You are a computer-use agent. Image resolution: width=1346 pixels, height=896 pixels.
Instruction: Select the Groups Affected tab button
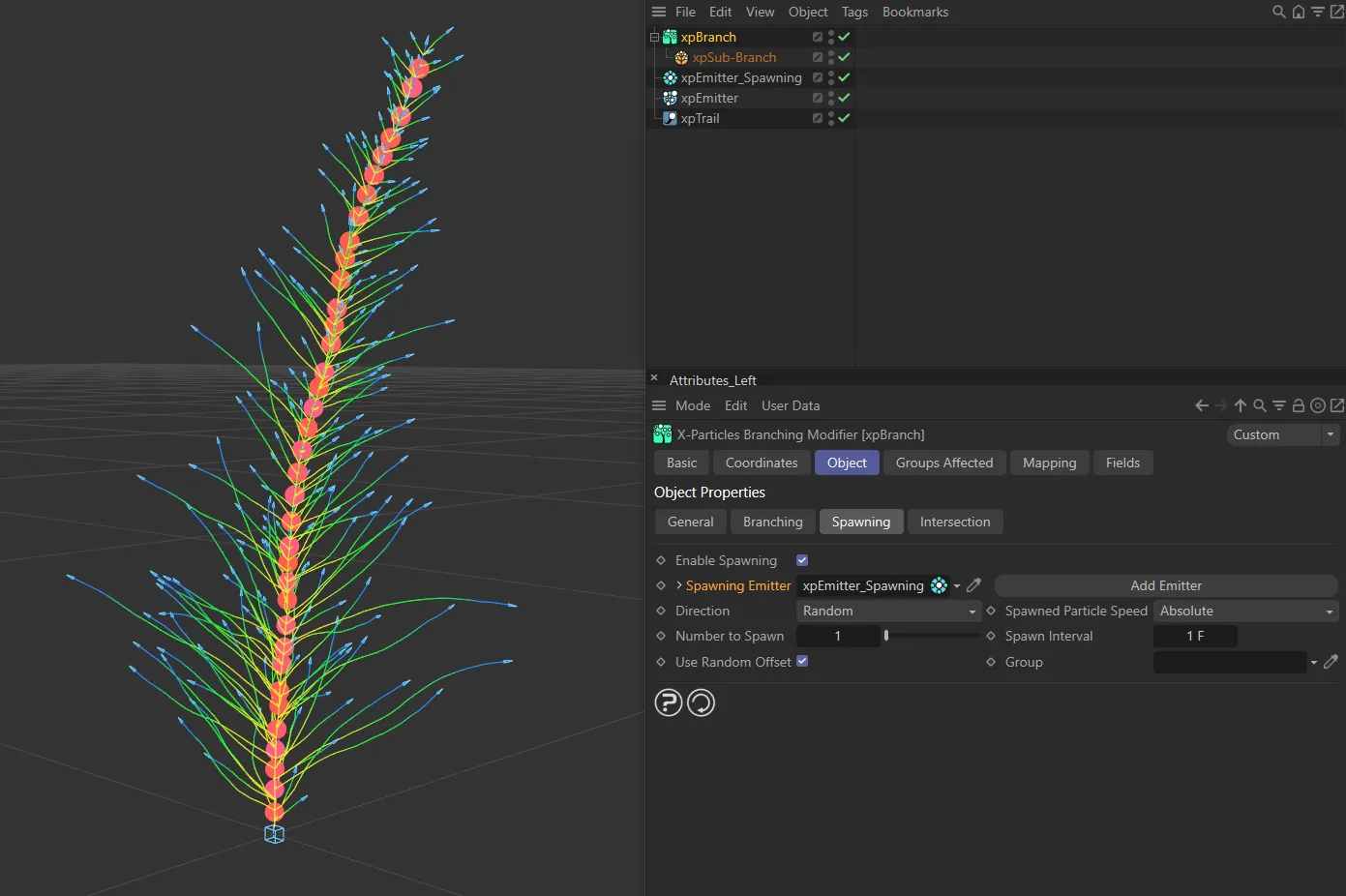coord(944,463)
